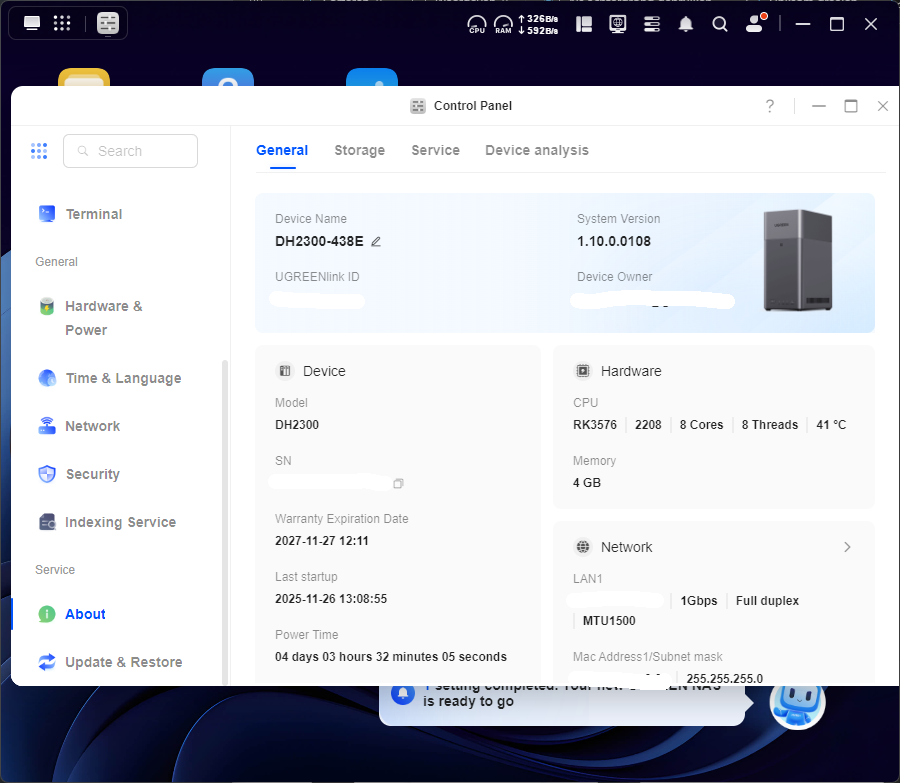Screen dimensions: 900x783
Task: Click the pencil icon to edit device name
Action: [x=376, y=241]
